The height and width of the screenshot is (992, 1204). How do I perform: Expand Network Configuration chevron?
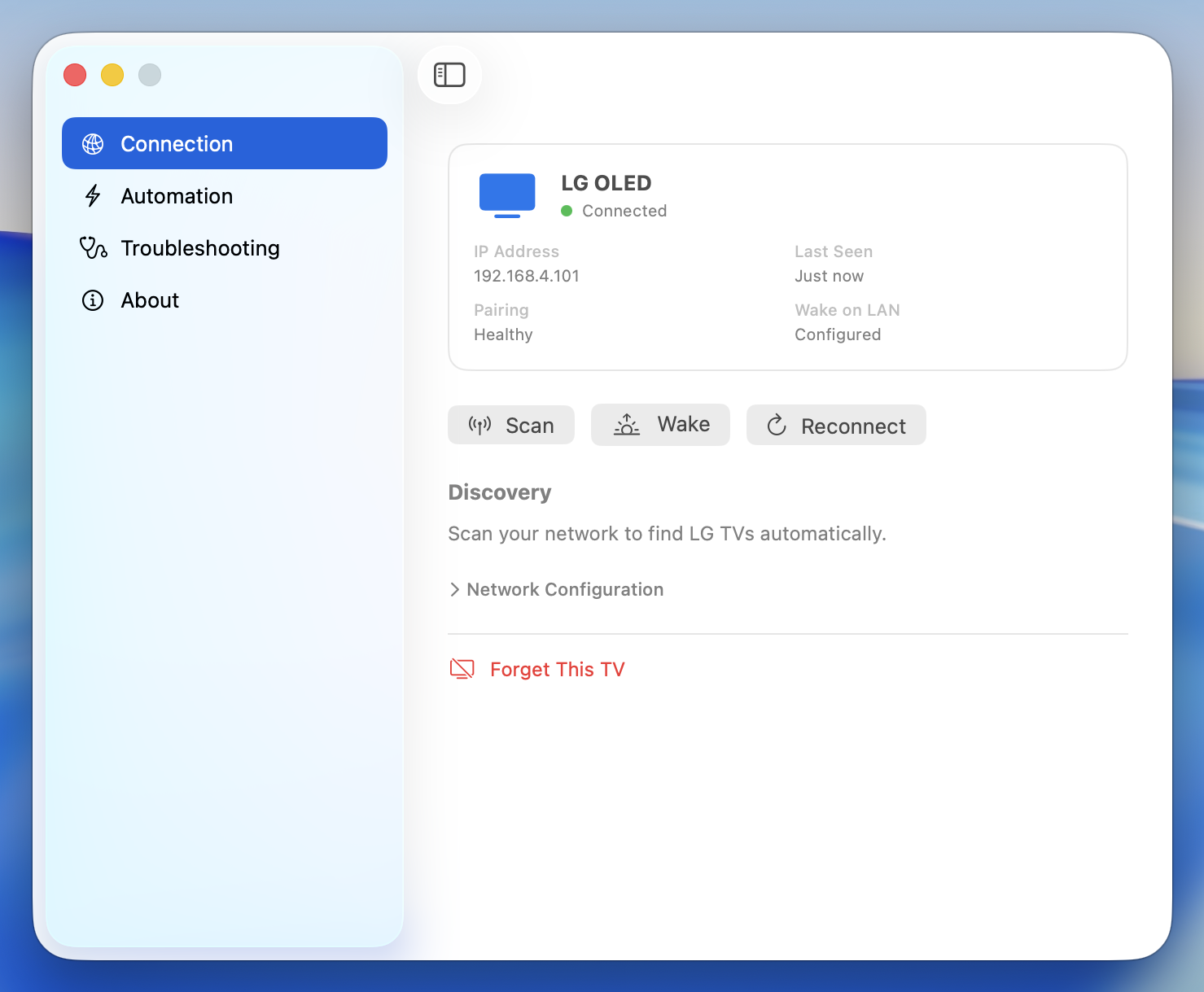454,589
